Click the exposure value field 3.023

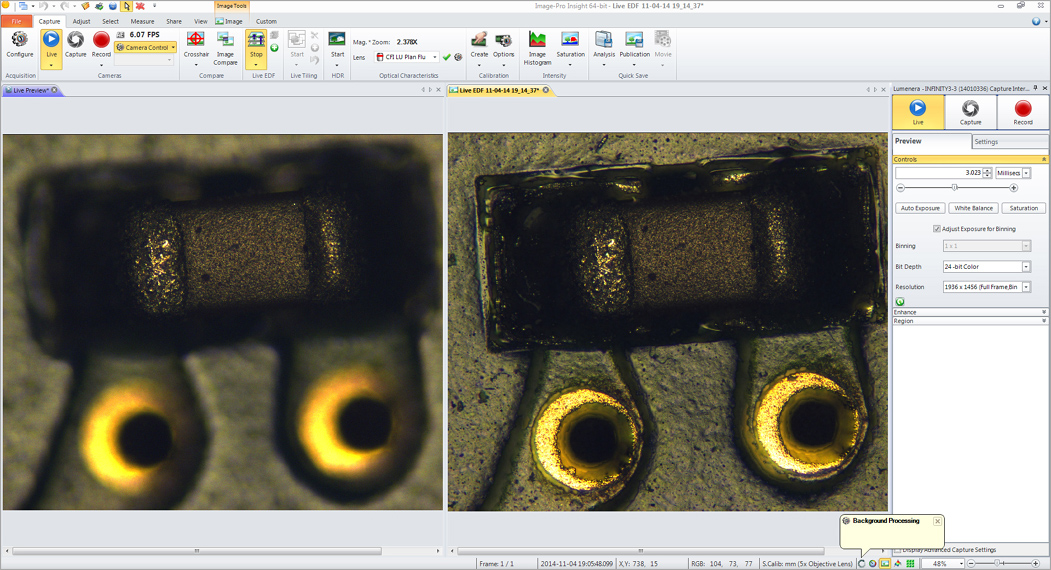pyautogui.click(x=939, y=173)
